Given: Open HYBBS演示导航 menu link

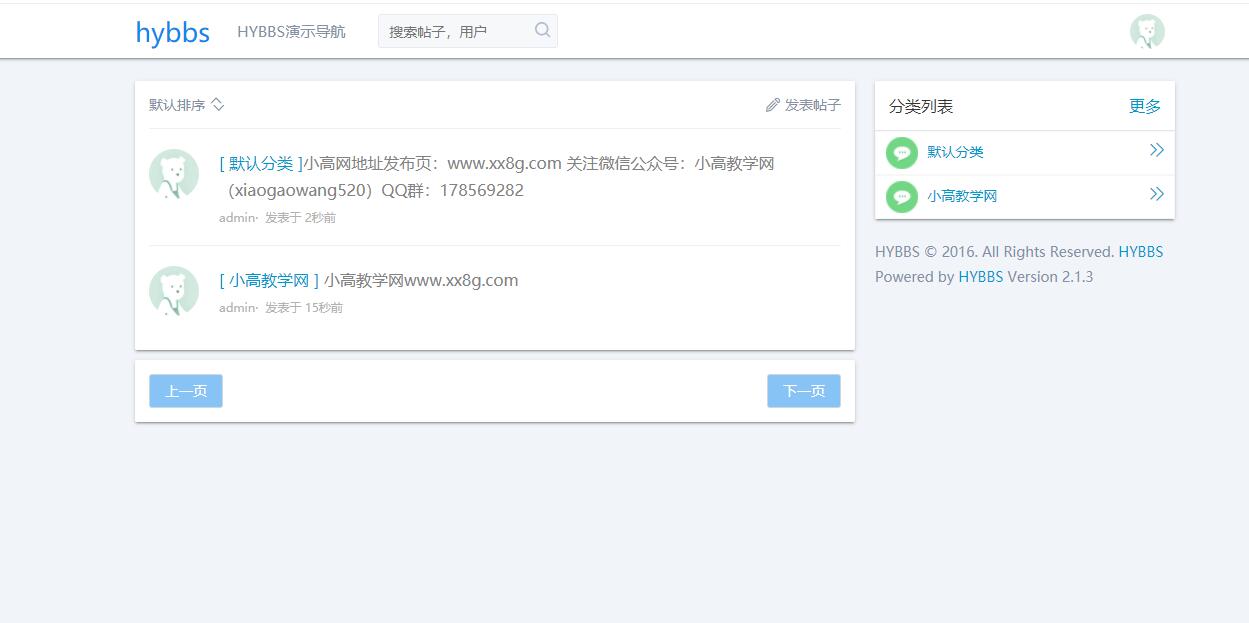Looking at the screenshot, I should tap(291, 31).
